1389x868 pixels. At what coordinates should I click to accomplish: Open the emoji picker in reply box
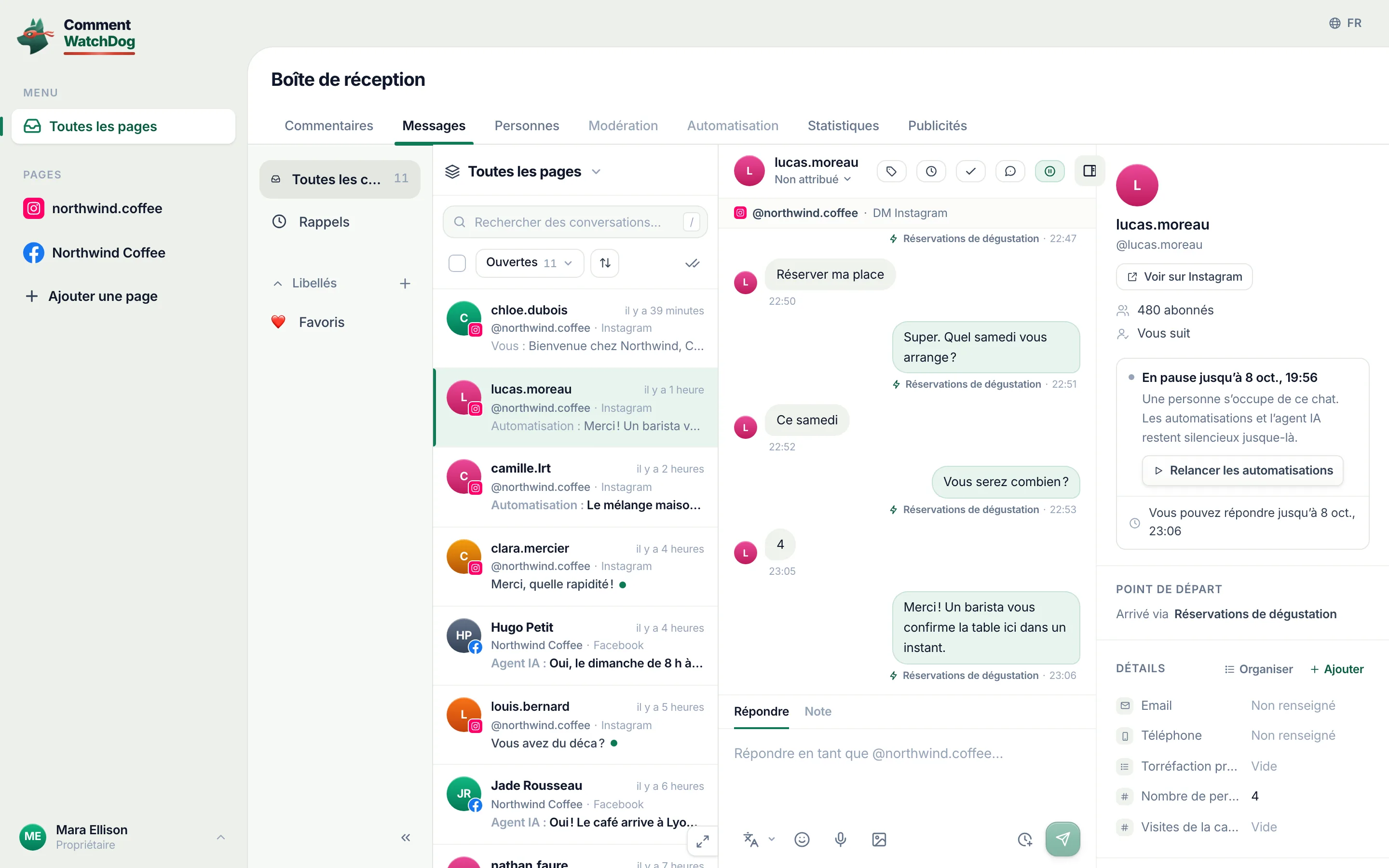(x=802, y=839)
